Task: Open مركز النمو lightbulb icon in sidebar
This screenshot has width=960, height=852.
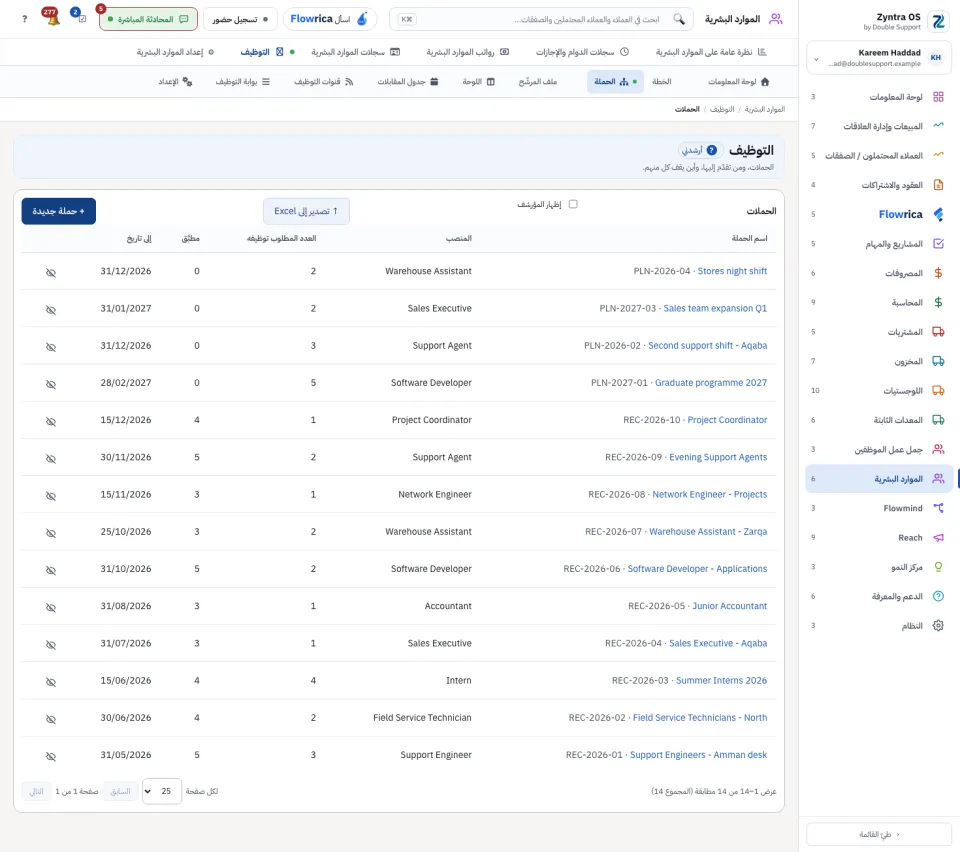Action: click(938, 567)
